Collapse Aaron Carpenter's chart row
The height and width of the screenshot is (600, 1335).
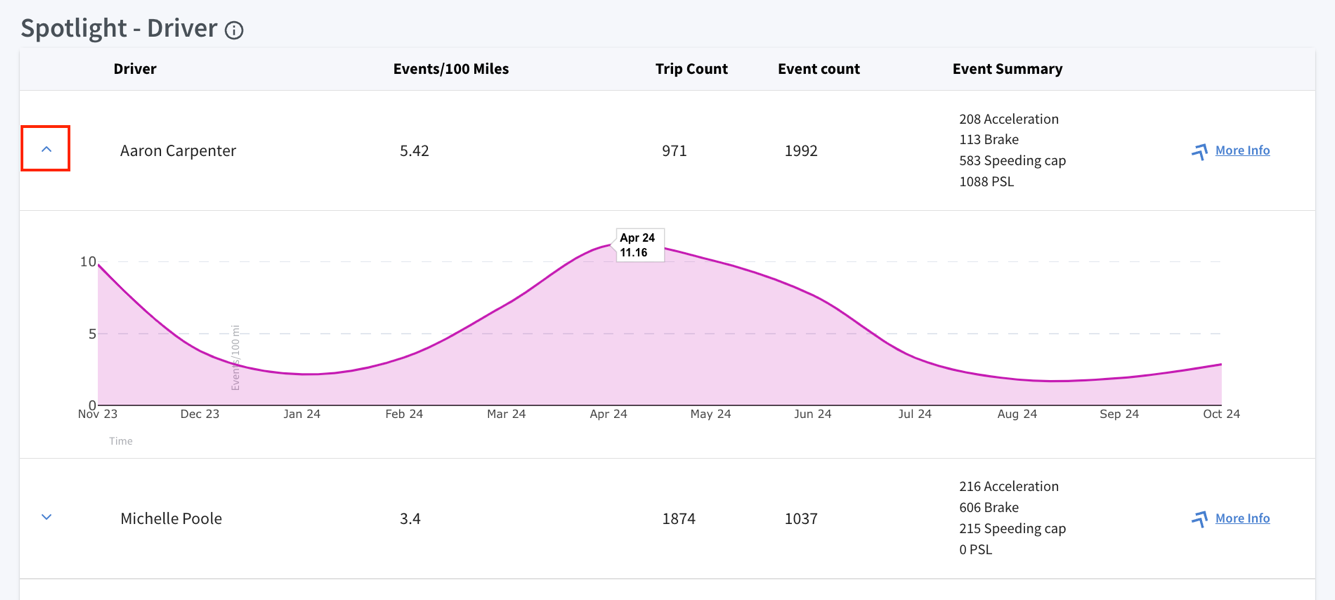(x=46, y=149)
